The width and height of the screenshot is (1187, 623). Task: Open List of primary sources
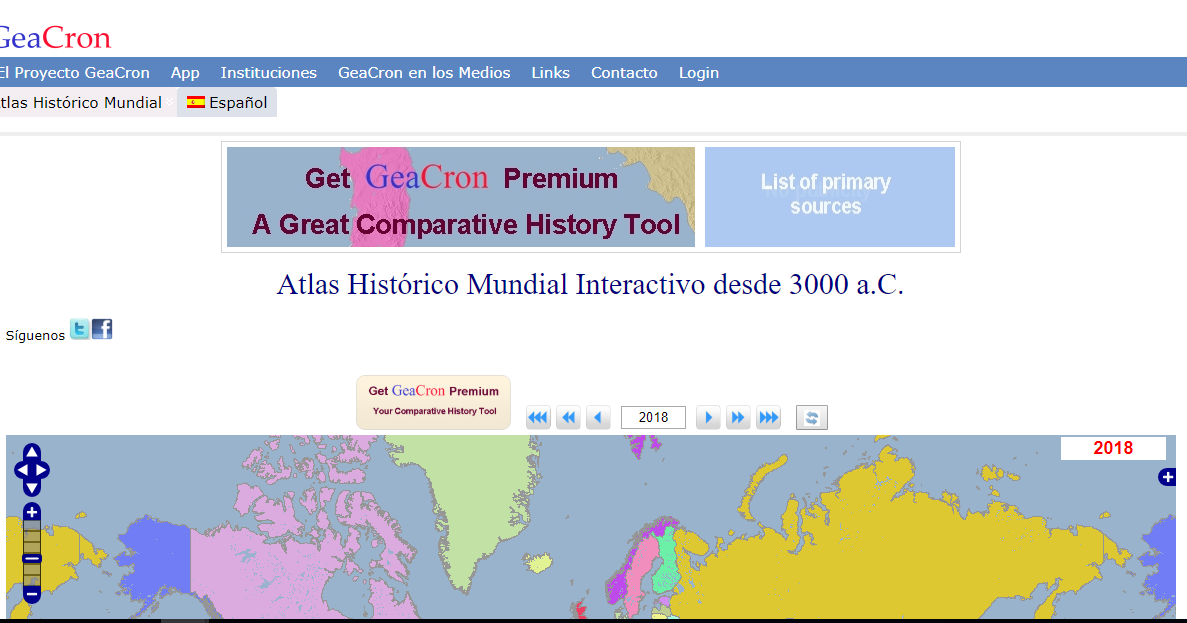(829, 196)
